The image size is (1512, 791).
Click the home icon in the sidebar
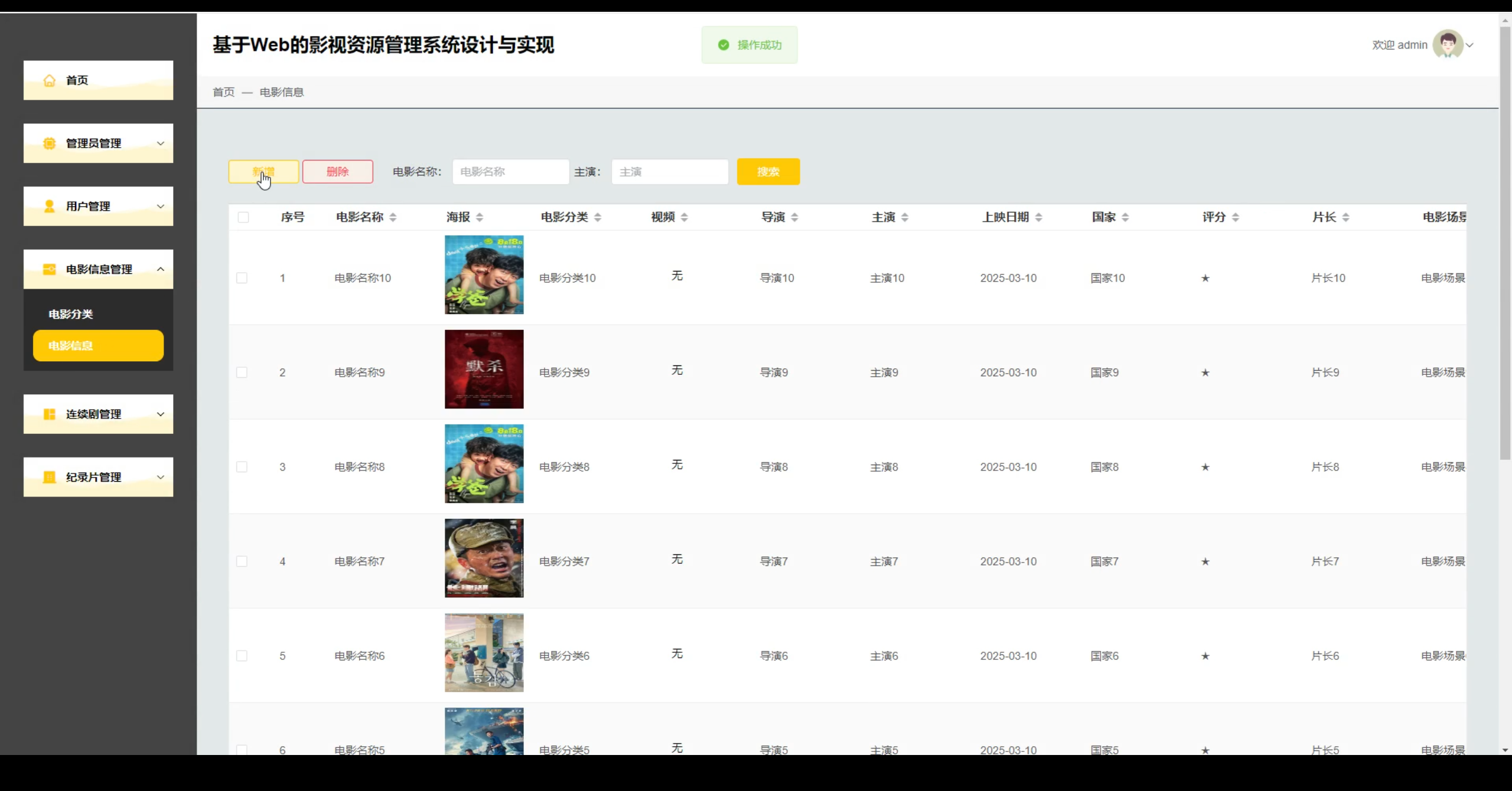tap(49, 80)
